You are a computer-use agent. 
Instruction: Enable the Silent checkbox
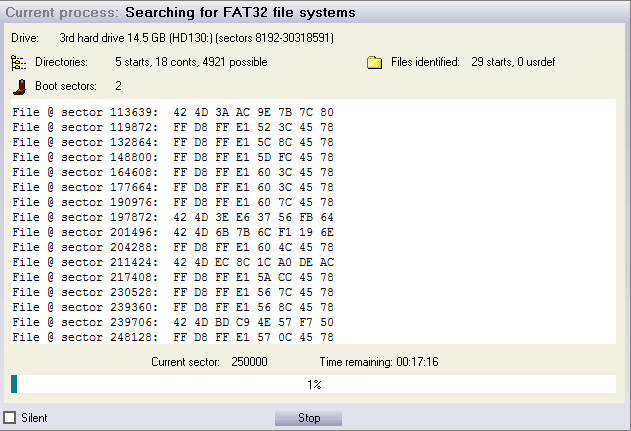click(x=10, y=417)
